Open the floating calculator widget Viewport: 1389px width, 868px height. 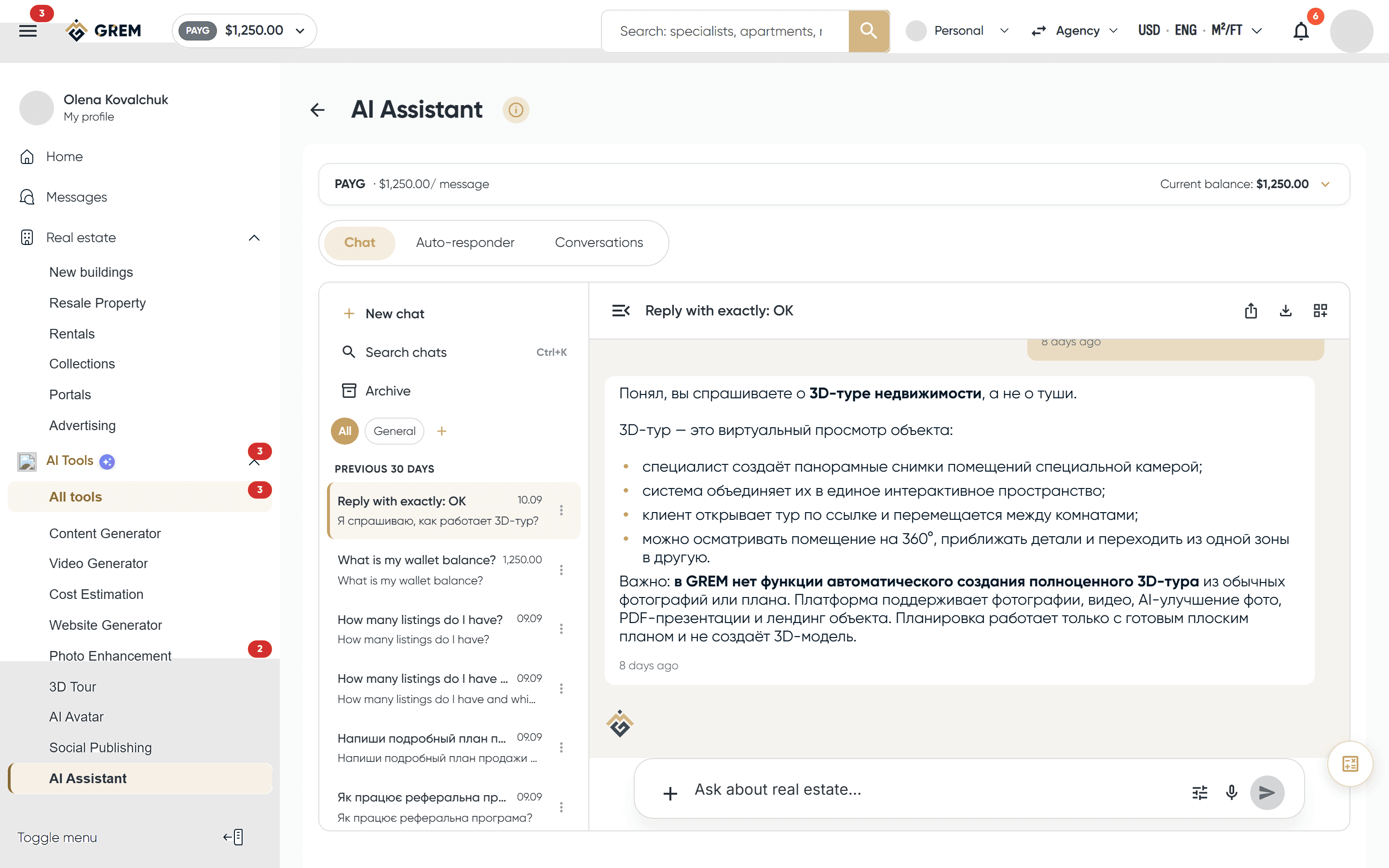tap(1350, 763)
